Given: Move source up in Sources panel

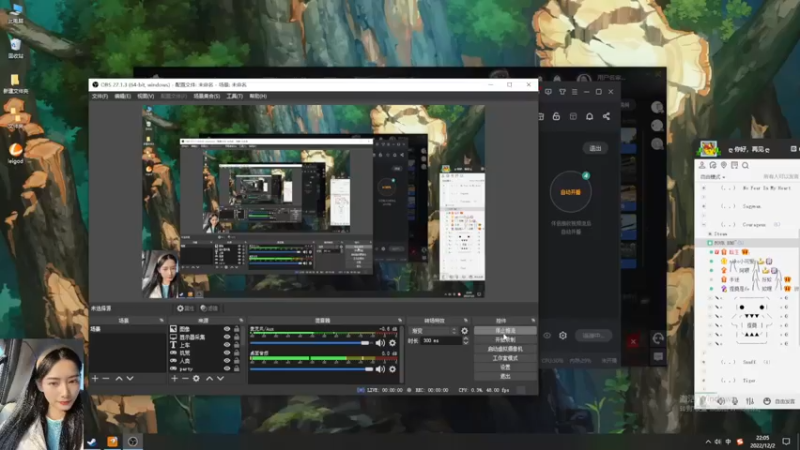Looking at the screenshot, I should (x=209, y=379).
